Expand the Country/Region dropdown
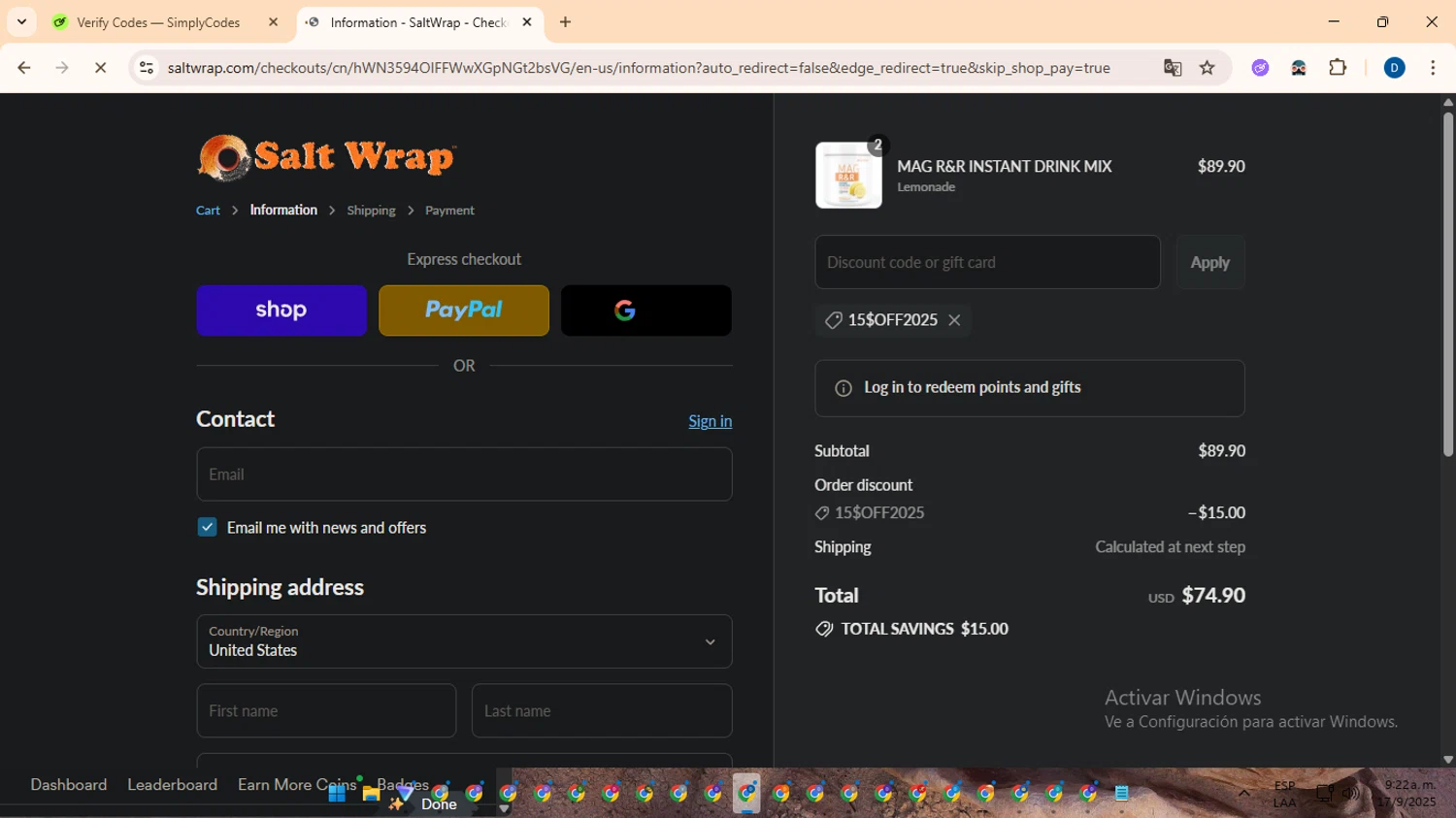 point(464,641)
